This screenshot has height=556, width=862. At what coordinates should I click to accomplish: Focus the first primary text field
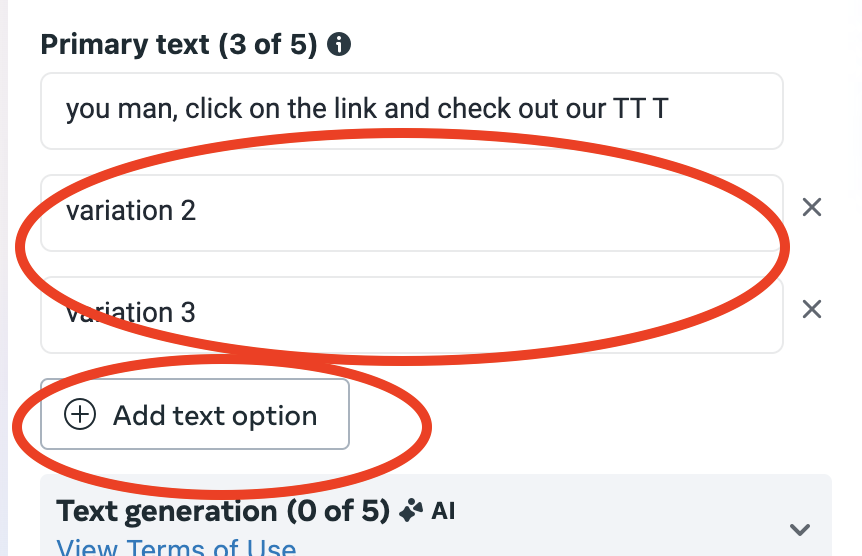click(x=411, y=110)
